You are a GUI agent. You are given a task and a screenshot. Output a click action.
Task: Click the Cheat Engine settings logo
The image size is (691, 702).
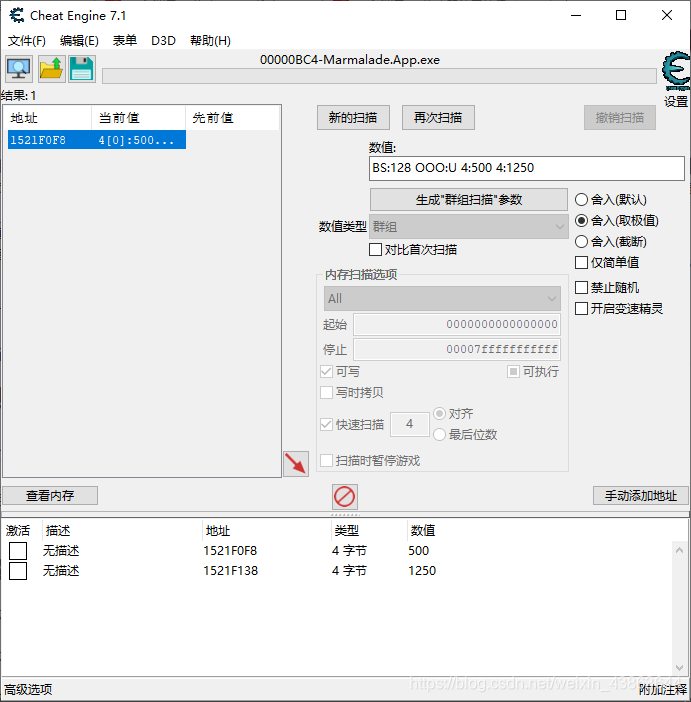click(676, 71)
